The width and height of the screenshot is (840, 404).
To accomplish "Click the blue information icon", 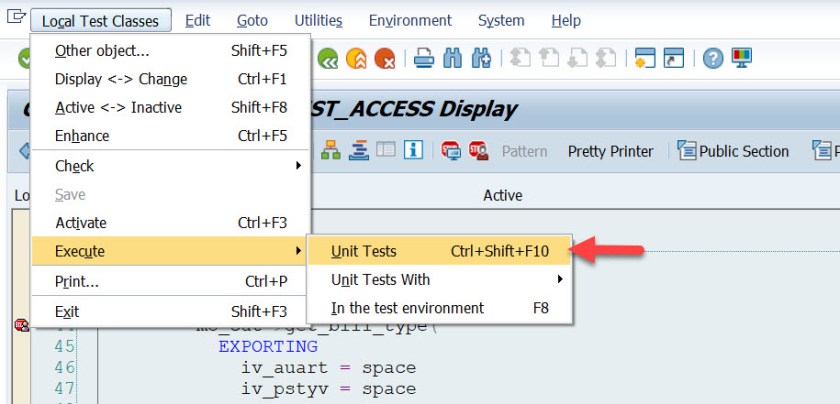I will 413,151.
